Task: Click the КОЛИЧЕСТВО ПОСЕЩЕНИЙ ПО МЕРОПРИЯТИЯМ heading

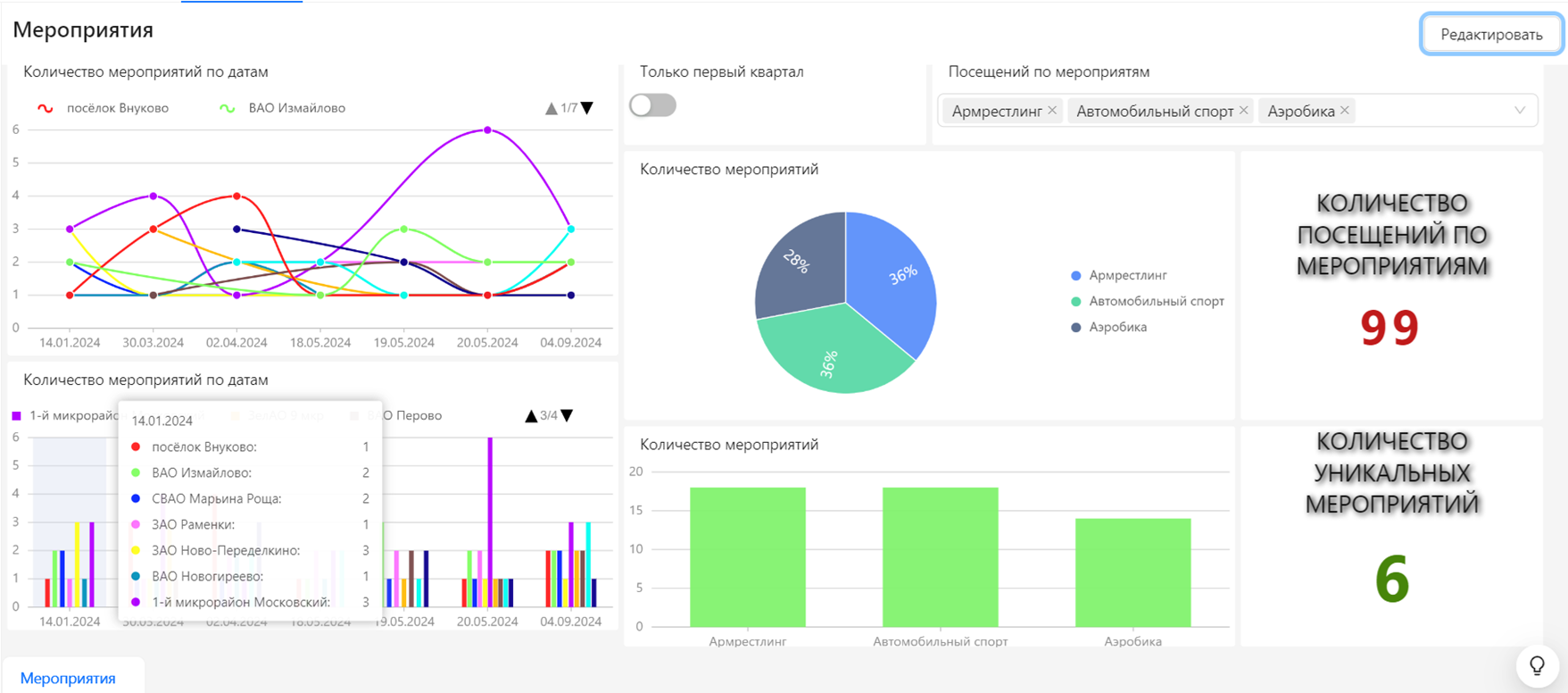Action: [x=1392, y=235]
